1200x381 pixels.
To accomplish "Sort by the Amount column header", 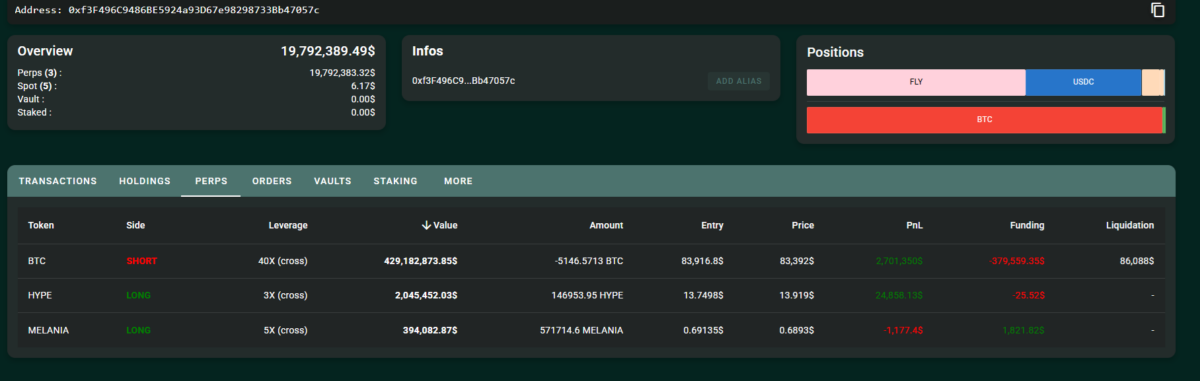I will point(606,226).
